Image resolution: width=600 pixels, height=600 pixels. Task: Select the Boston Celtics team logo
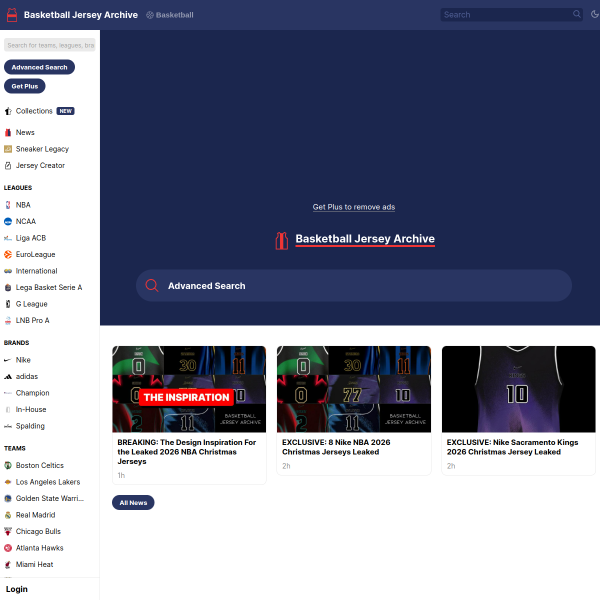pyautogui.click(x=8, y=466)
